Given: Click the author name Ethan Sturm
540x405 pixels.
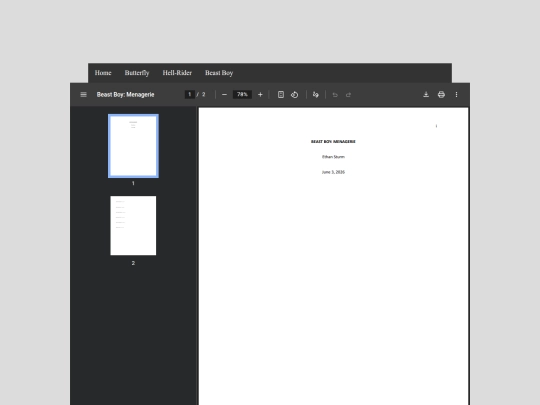Looking at the screenshot, I should click(x=333, y=157).
